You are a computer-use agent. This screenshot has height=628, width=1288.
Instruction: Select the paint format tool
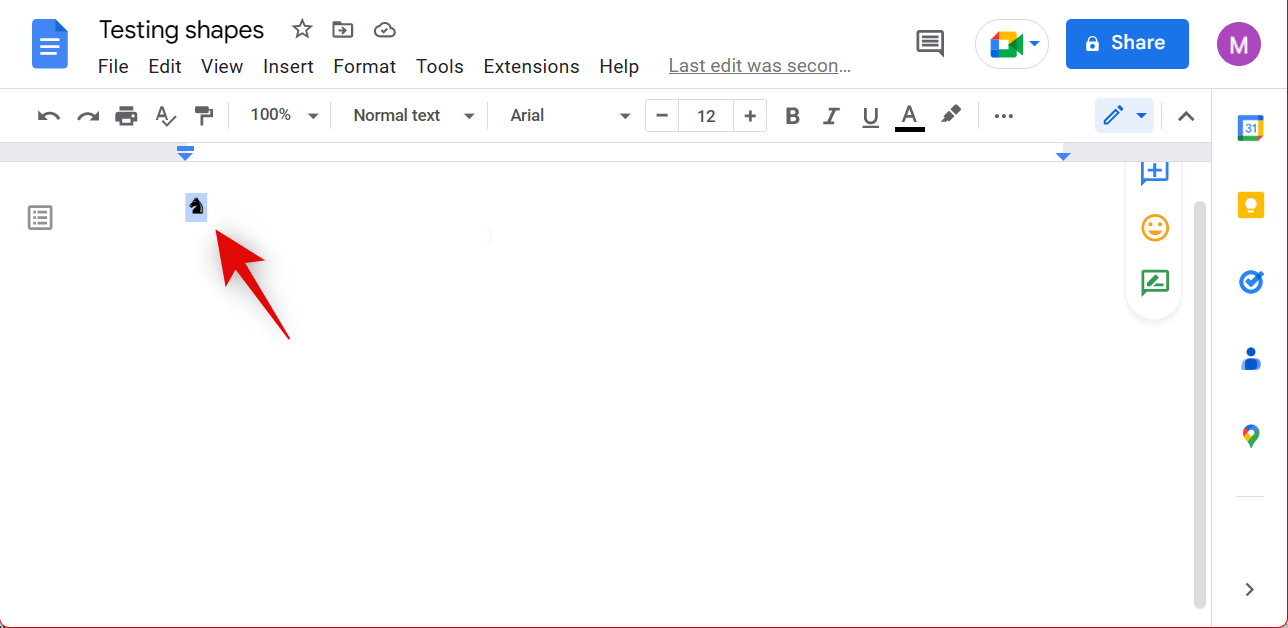[x=204, y=116]
